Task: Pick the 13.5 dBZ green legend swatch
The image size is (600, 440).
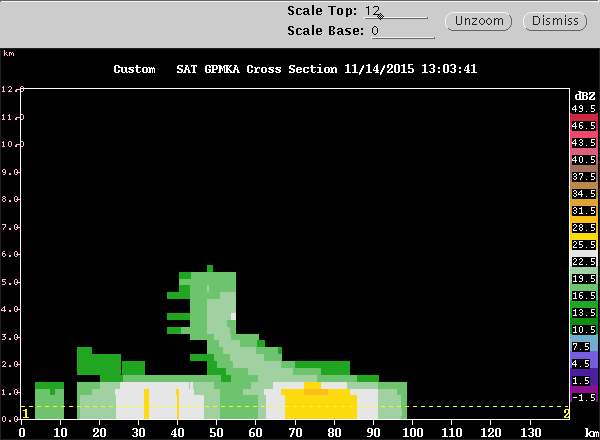Action: [x=584, y=313]
